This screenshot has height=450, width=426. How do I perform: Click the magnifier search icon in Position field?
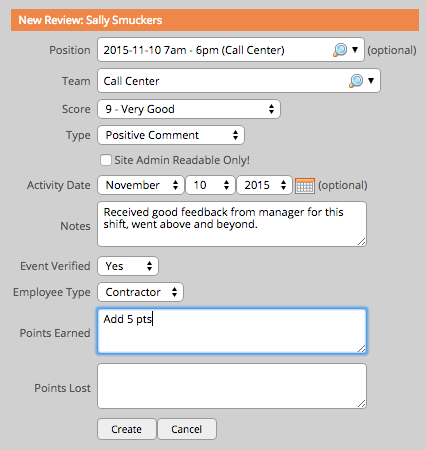[x=340, y=50]
